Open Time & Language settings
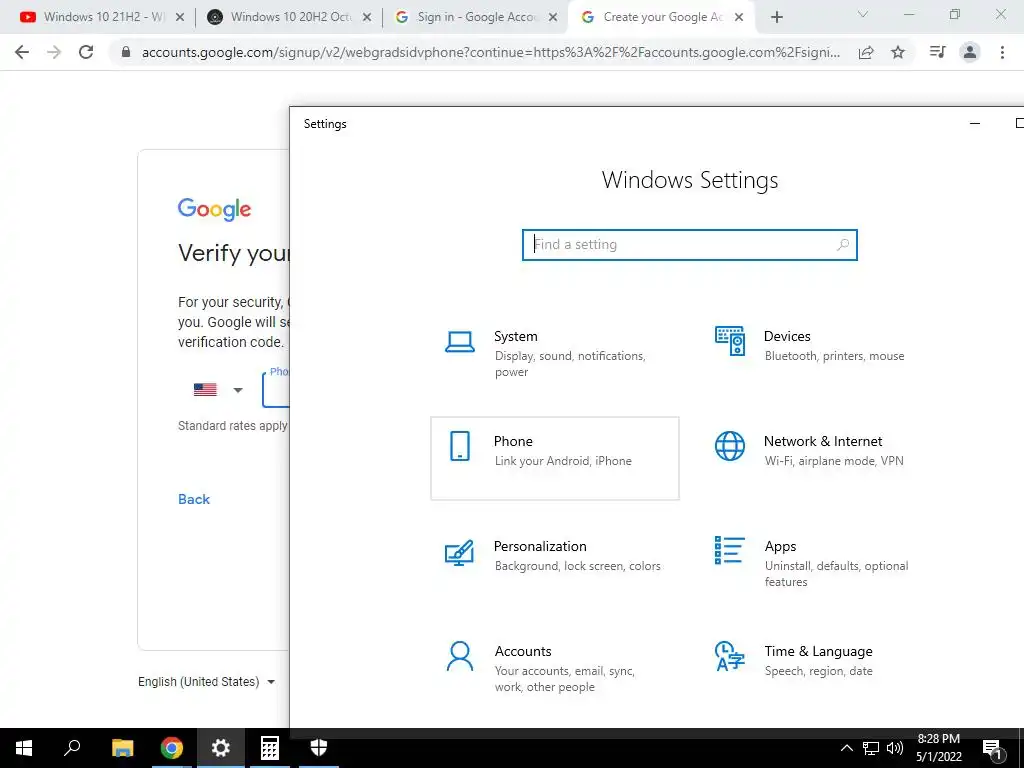 tap(824, 669)
